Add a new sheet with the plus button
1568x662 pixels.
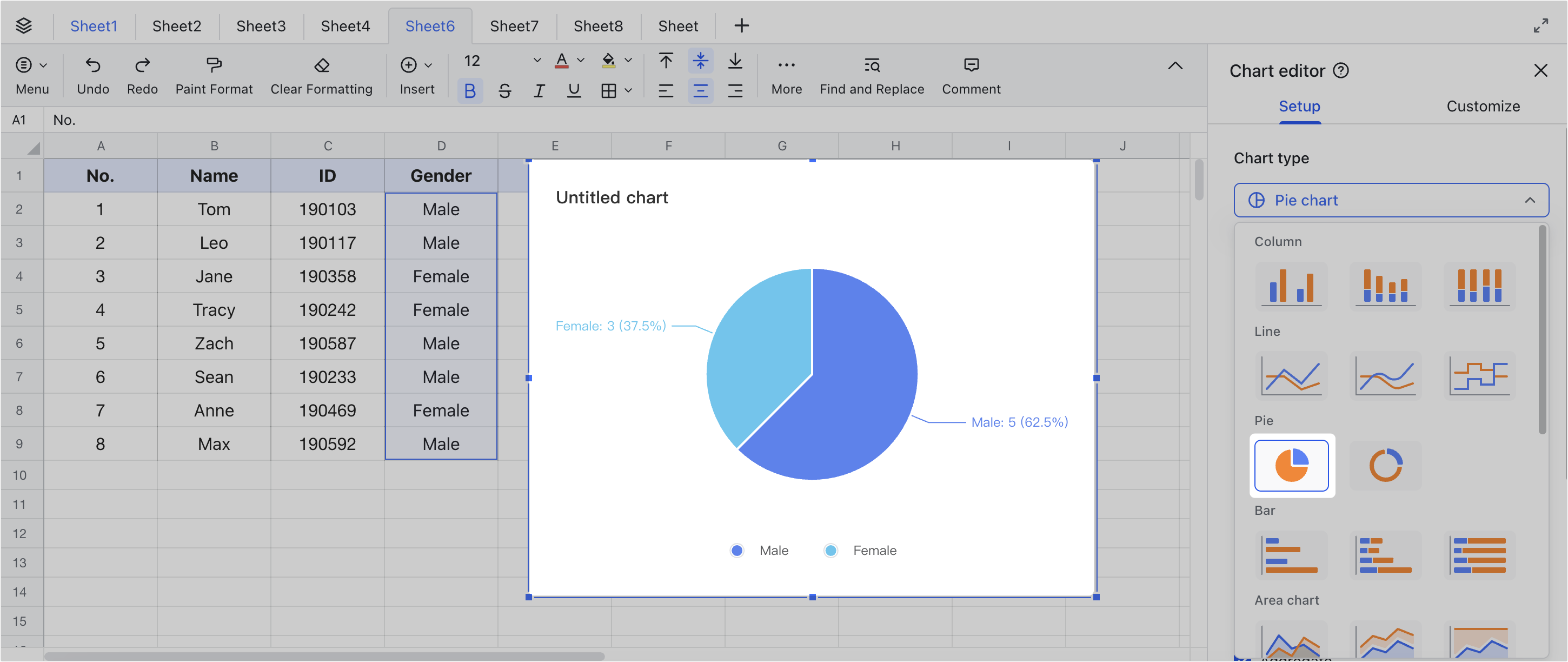point(741,25)
